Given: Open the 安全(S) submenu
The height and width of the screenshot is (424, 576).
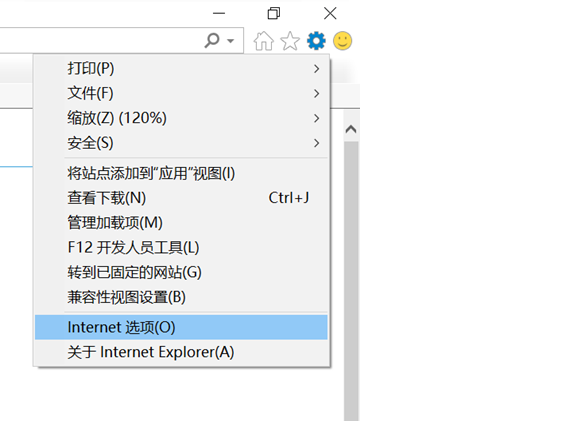Looking at the screenshot, I should (181, 143).
